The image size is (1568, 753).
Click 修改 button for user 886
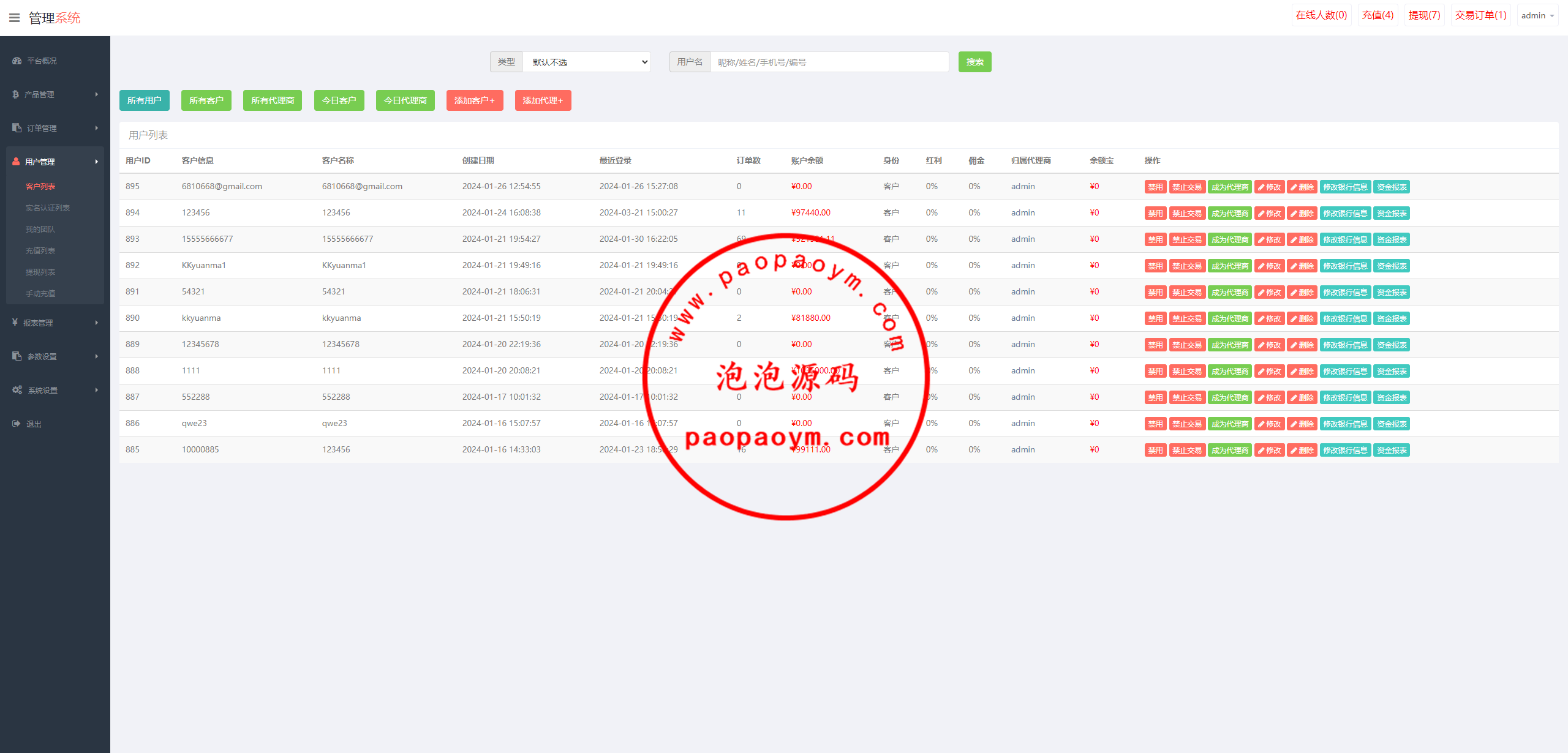1270,424
